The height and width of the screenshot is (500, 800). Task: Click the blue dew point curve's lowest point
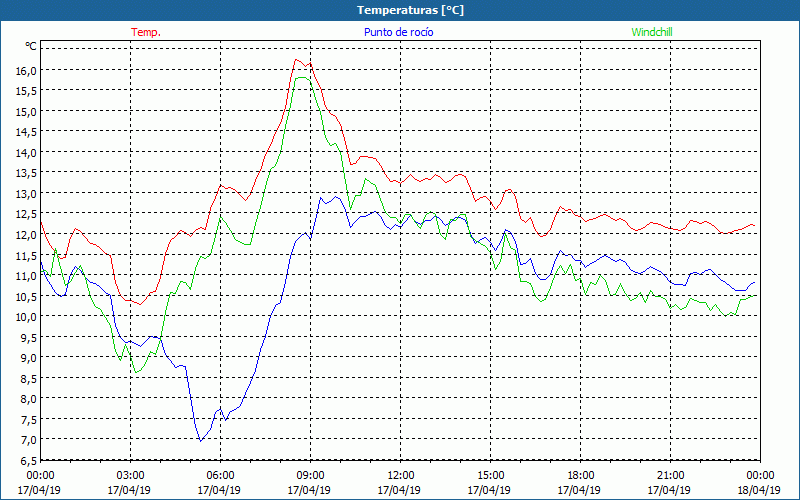coord(200,440)
